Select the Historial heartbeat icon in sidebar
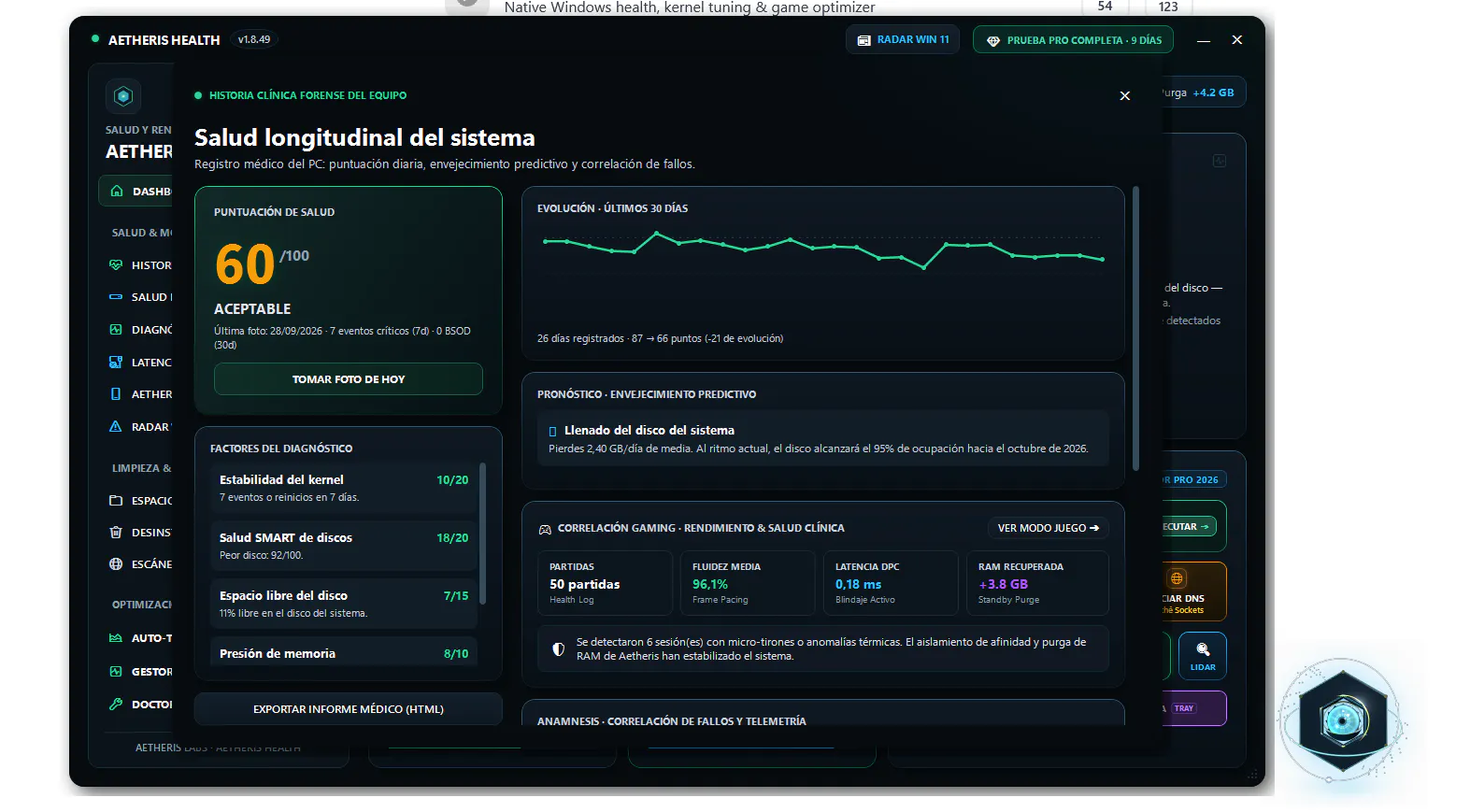Screen dimensions: 1470x812 point(116,265)
